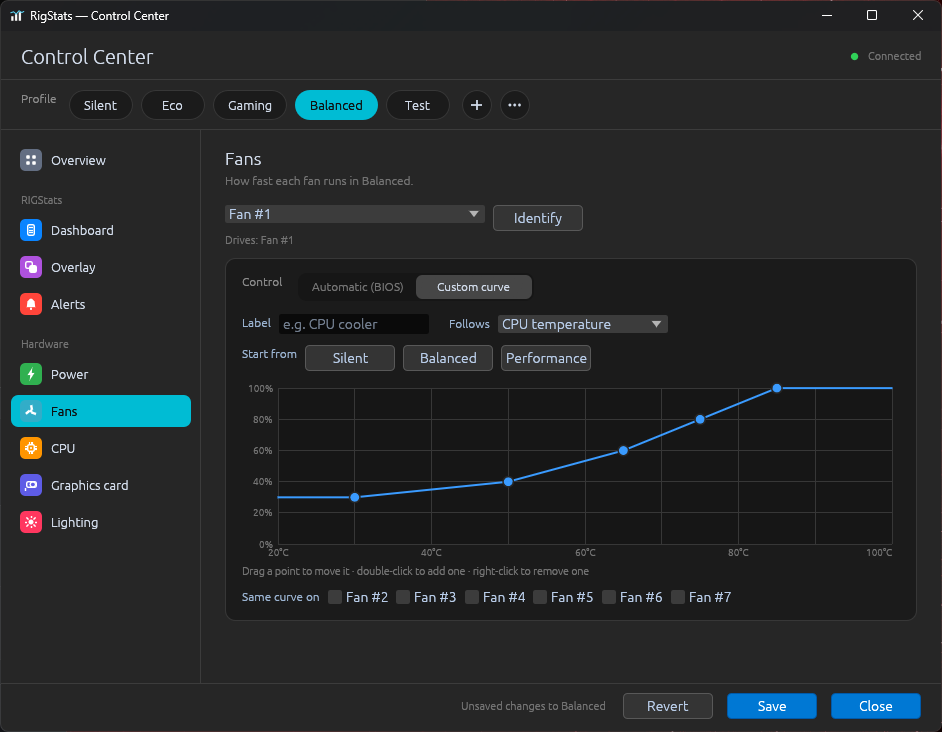Click the Dashboard sidebar icon
The height and width of the screenshot is (732, 942).
(x=31, y=230)
